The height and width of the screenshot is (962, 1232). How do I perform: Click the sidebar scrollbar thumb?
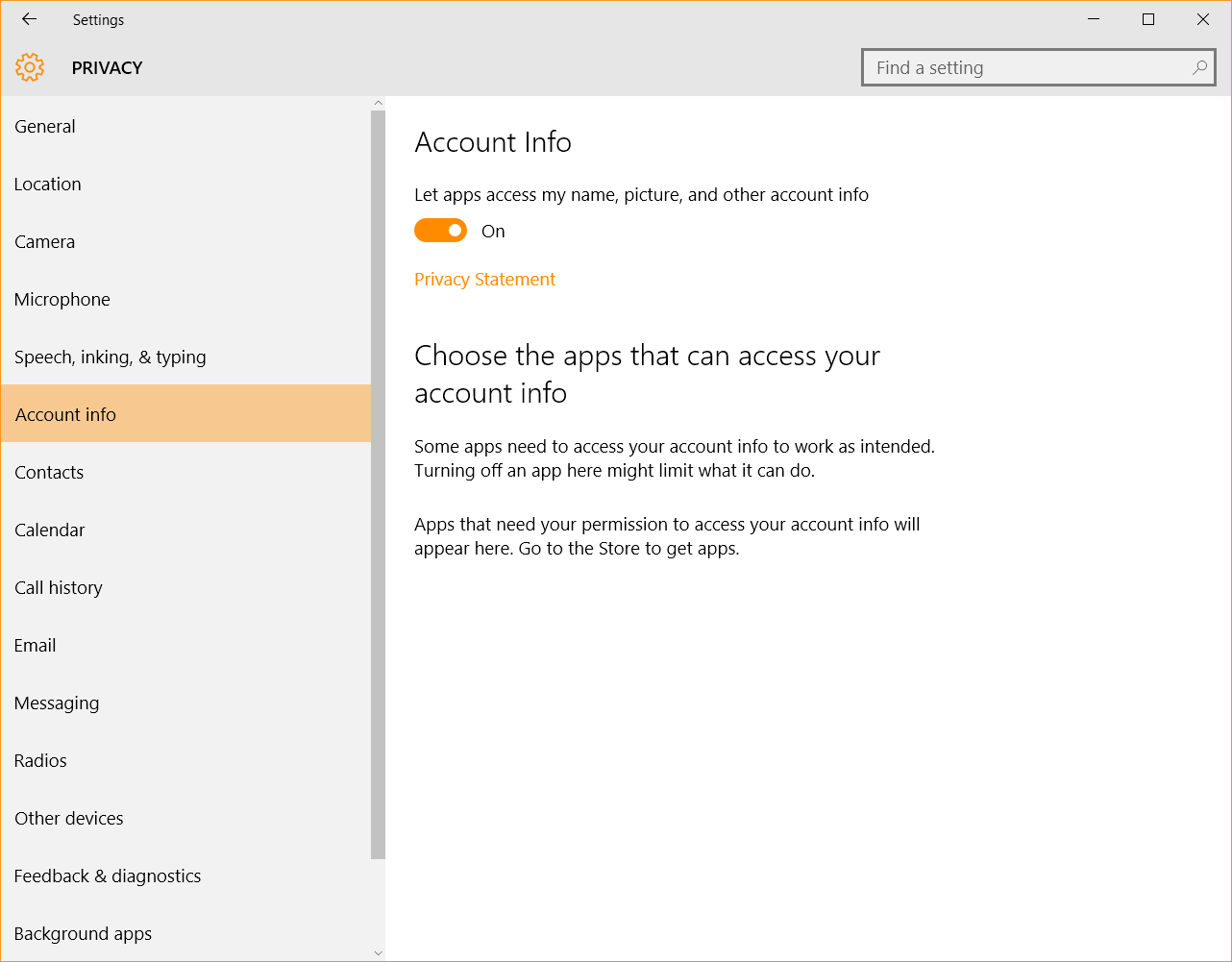point(378,484)
